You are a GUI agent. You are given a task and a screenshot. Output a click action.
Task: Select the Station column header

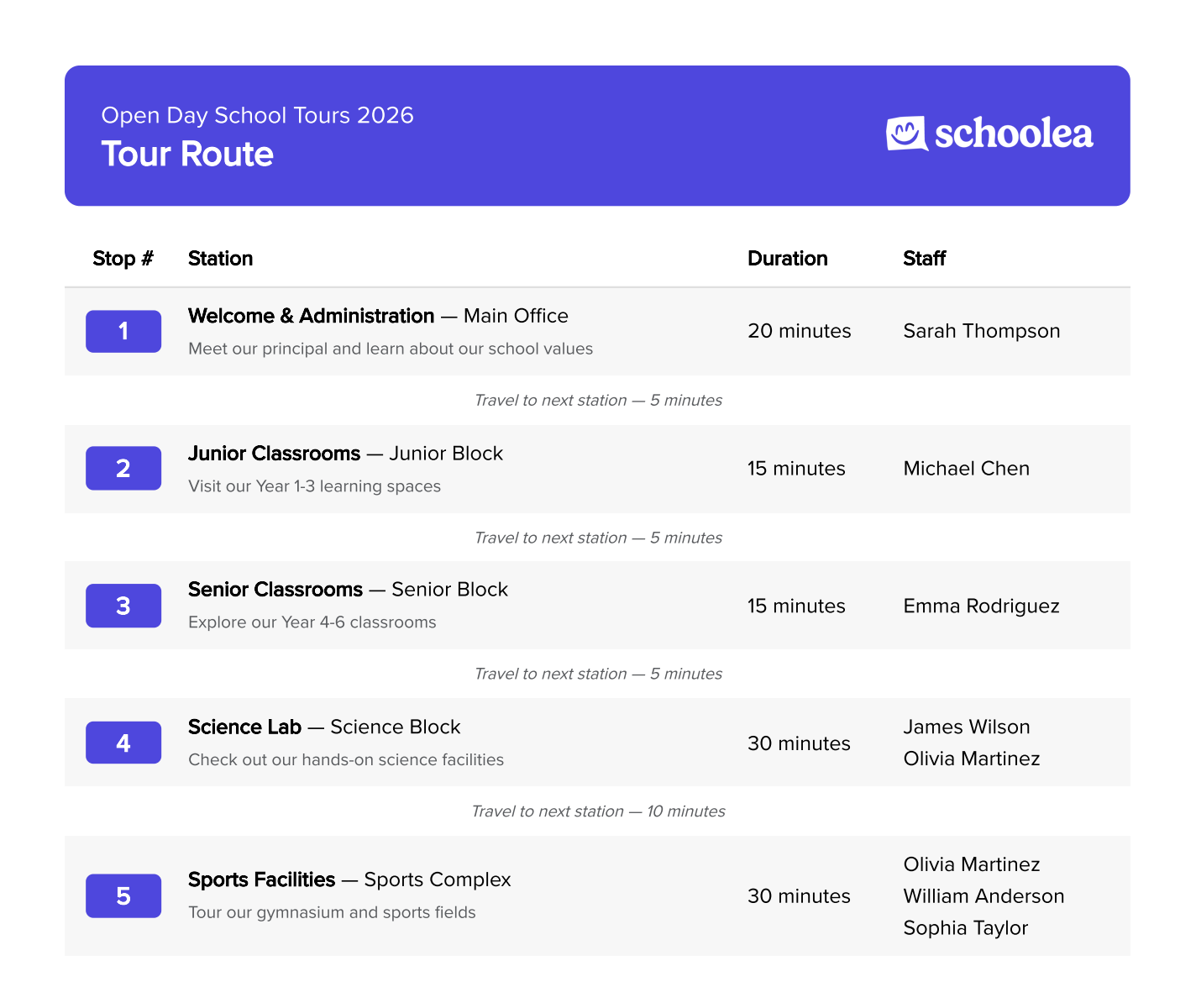220,258
